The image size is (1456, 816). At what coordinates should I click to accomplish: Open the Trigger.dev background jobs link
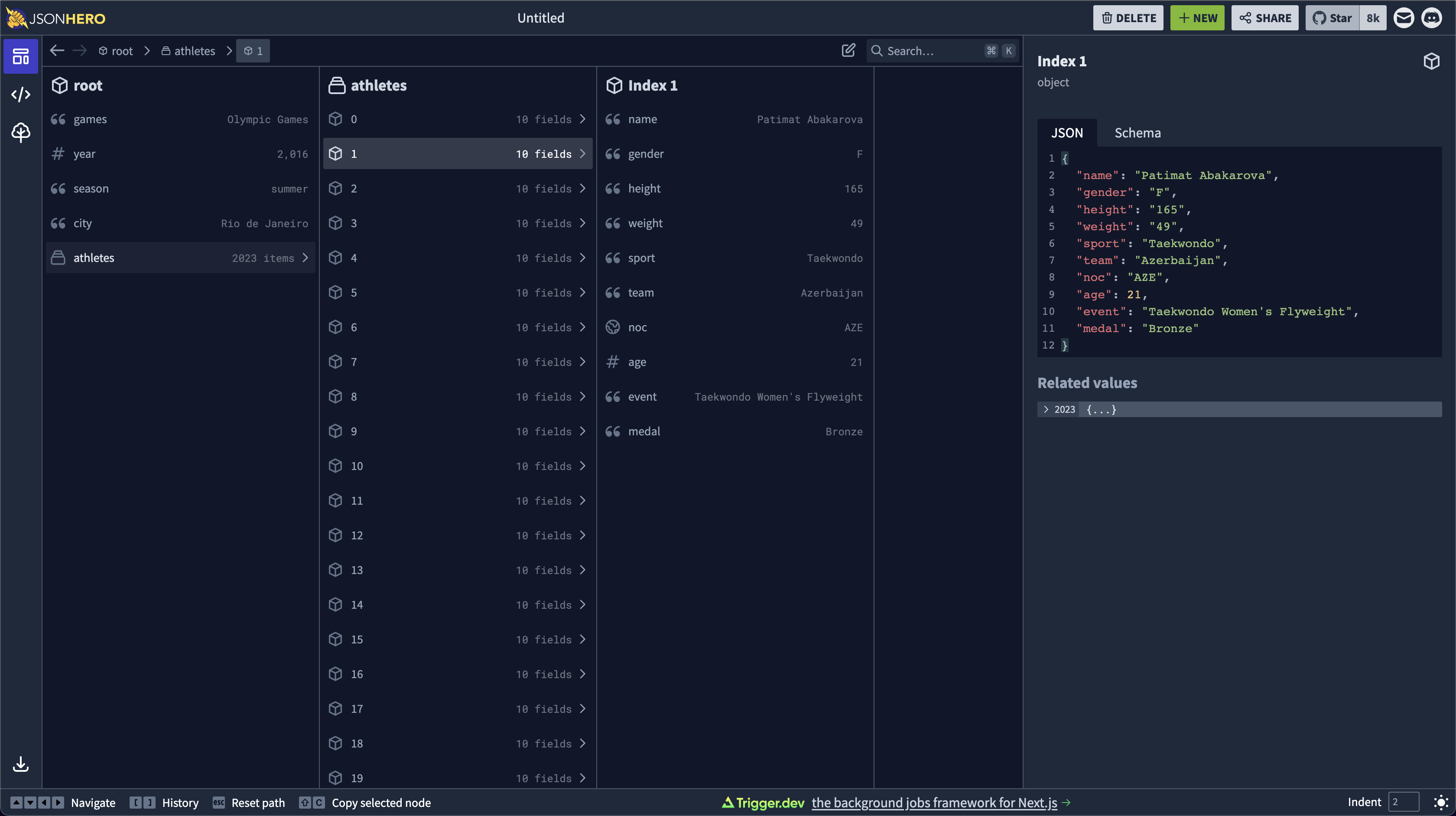(934, 803)
